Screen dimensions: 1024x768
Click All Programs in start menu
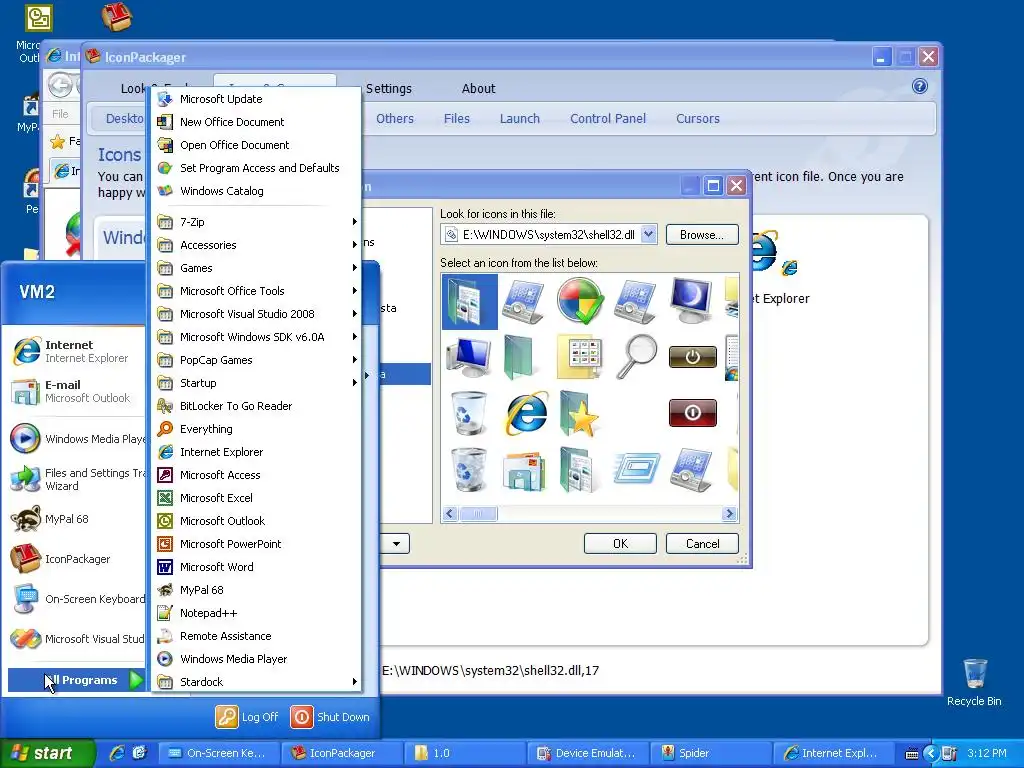[x=76, y=680]
